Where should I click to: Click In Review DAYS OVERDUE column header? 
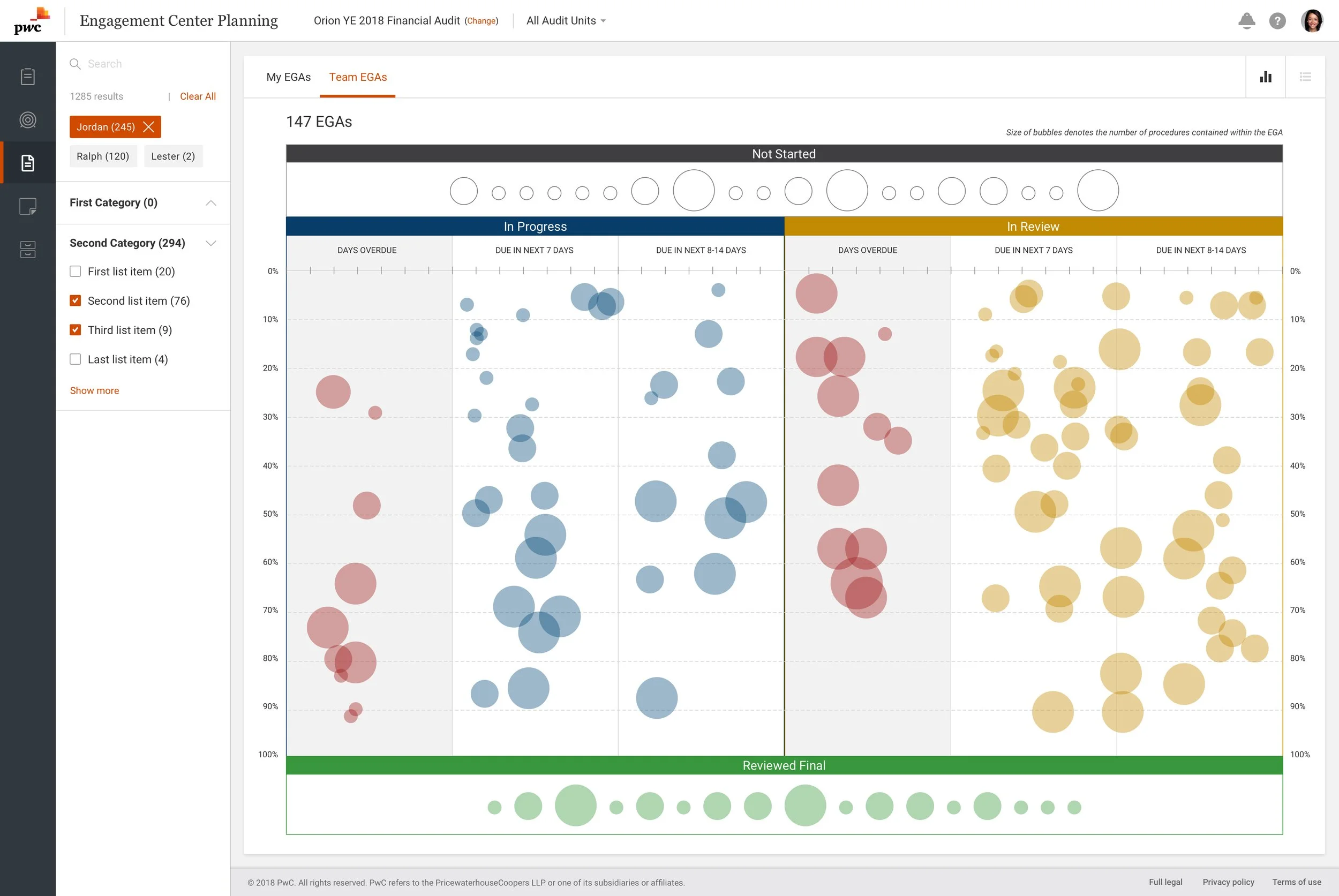pyautogui.click(x=868, y=250)
